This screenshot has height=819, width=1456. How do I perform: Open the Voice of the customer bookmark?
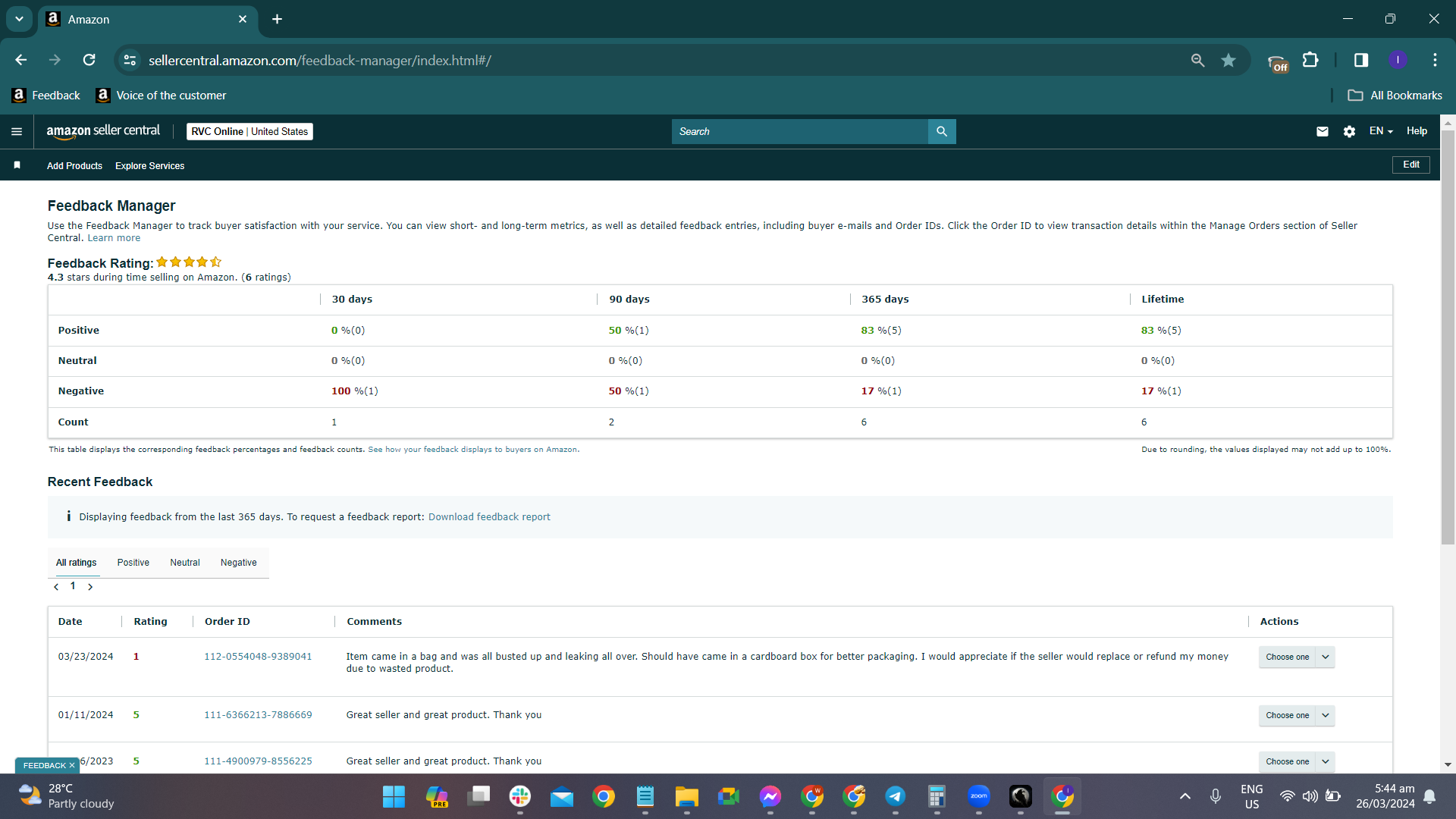pos(162,96)
